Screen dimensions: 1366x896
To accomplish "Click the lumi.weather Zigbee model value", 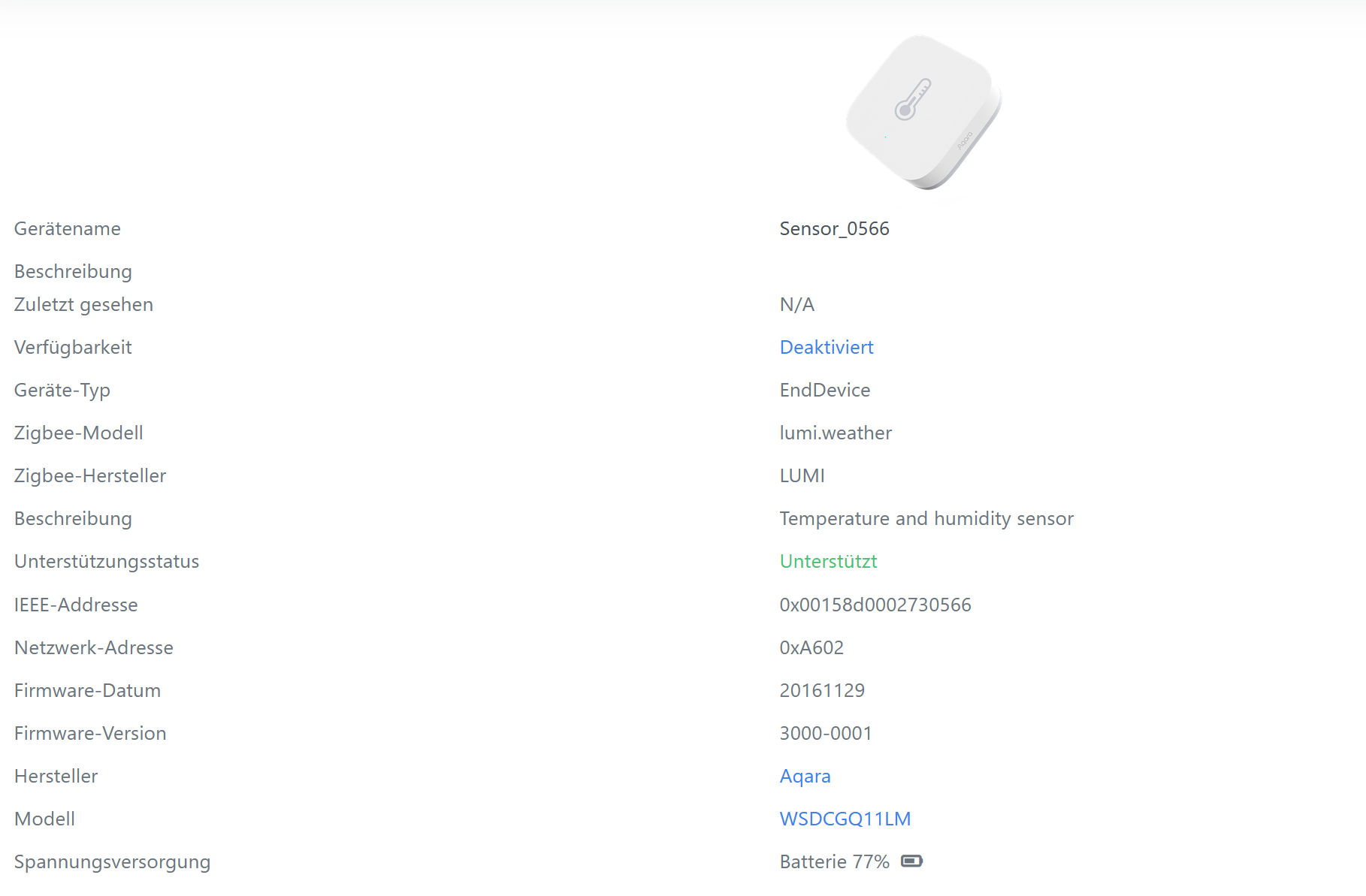I will click(x=836, y=433).
